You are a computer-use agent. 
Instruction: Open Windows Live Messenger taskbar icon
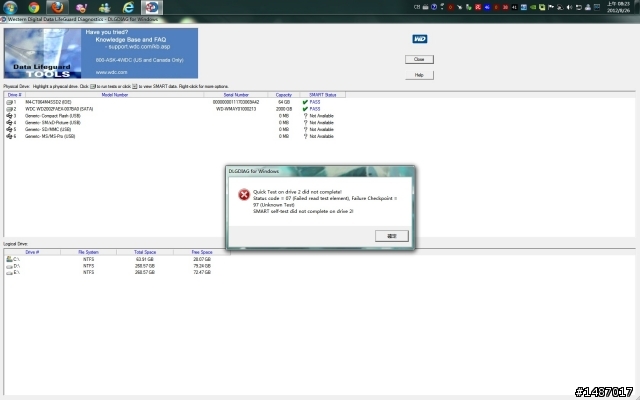[x=104, y=7]
